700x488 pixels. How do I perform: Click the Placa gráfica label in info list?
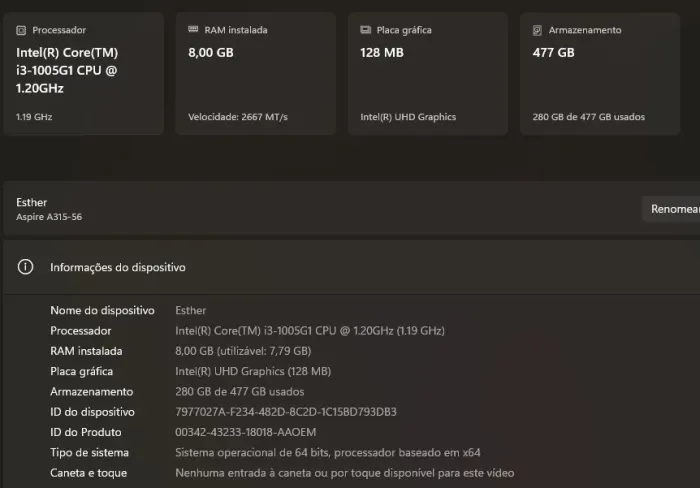81,371
